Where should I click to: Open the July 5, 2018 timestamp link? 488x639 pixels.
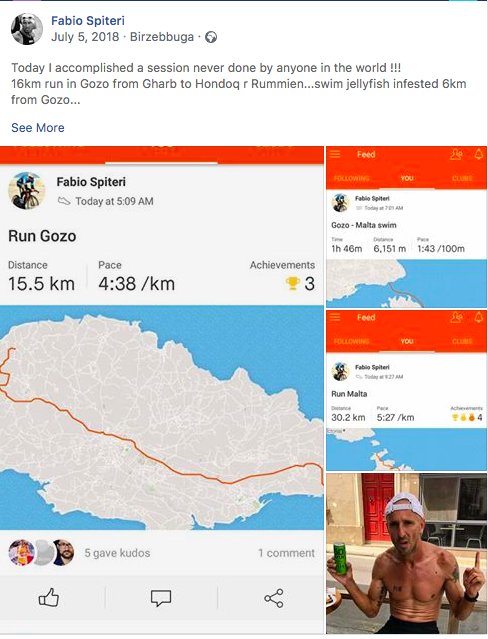pos(85,37)
